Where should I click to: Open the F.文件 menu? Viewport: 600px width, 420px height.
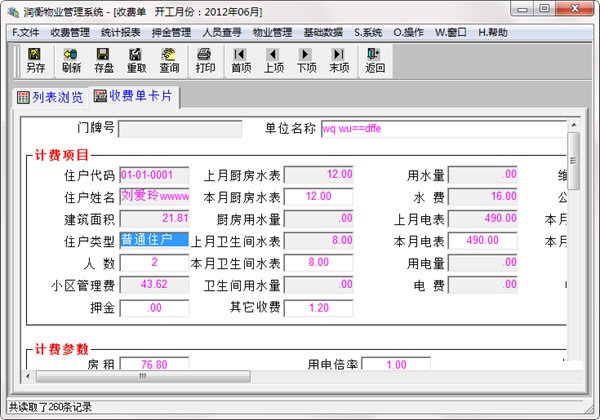26,33
